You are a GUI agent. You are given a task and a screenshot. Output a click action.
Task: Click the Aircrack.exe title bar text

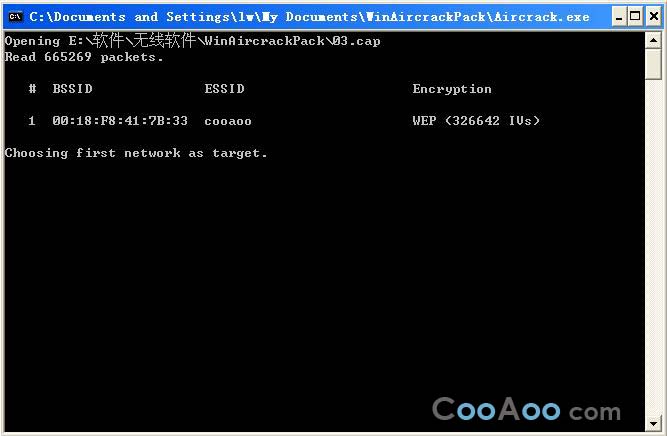[x=309, y=17]
